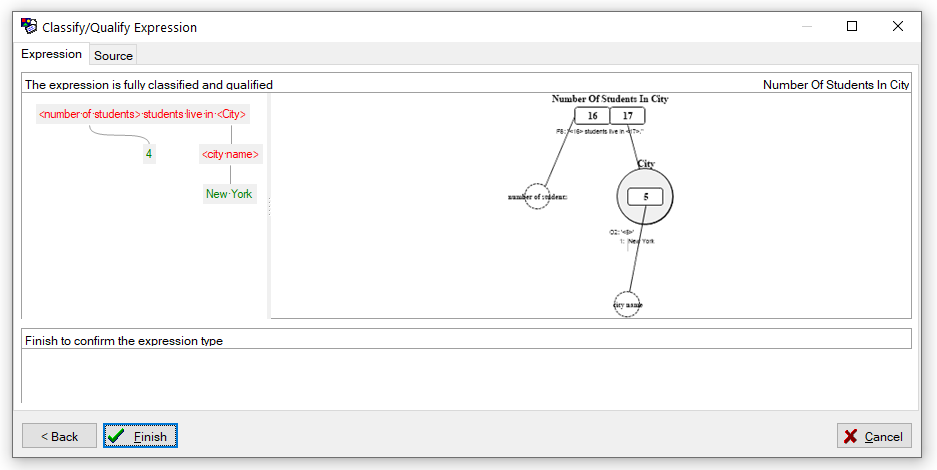Click the red X icon on Cancel
The height and width of the screenshot is (470, 937).
pyautogui.click(x=850, y=437)
